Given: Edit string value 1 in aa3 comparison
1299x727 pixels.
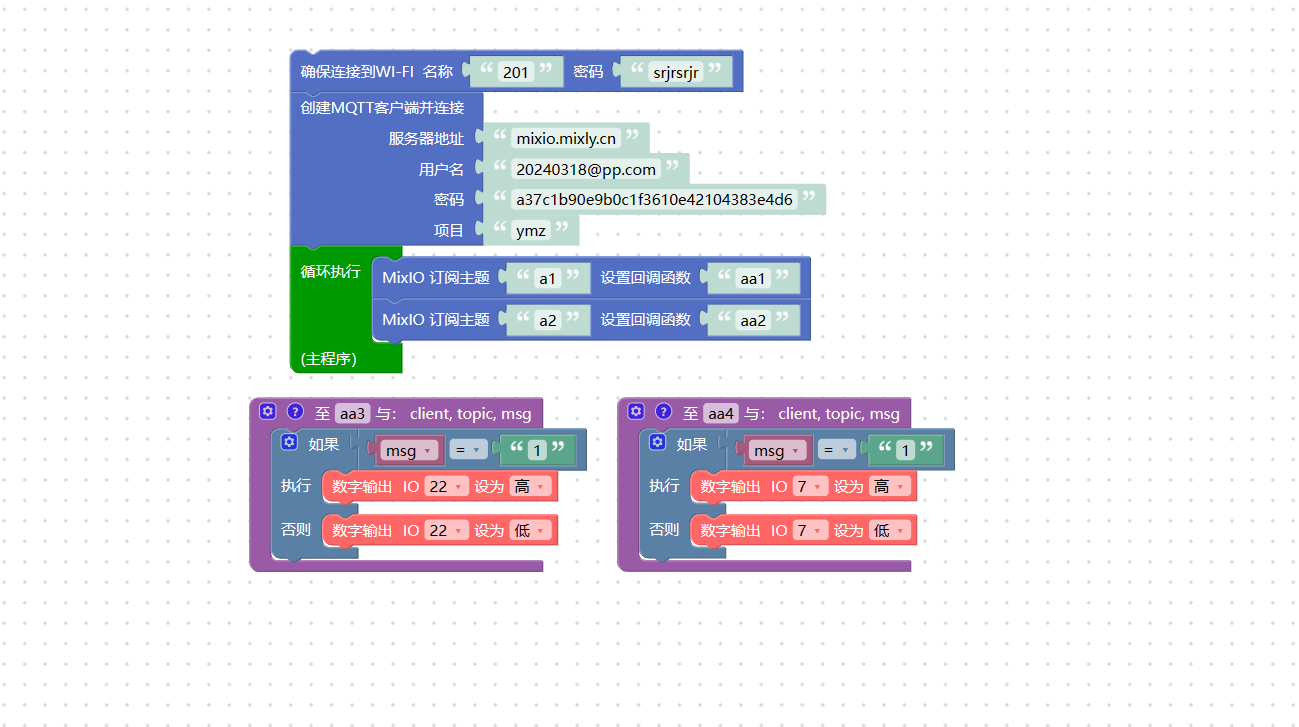Looking at the screenshot, I should pyautogui.click(x=537, y=451).
